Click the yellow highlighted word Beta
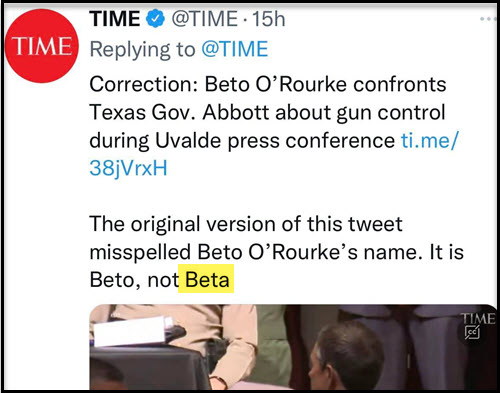This screenshot has width=500, height=393. 207,279
